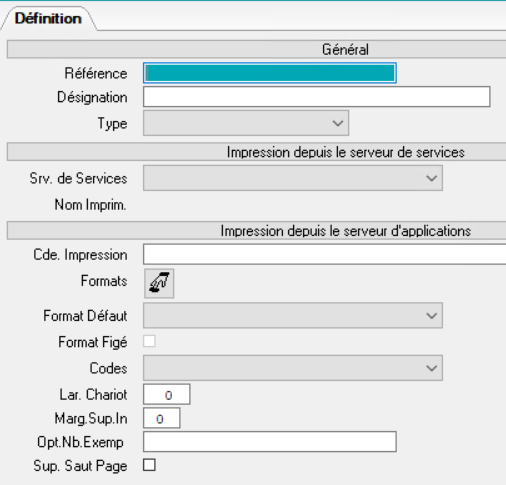Click the Nom Imprim. label

[90, 205]
